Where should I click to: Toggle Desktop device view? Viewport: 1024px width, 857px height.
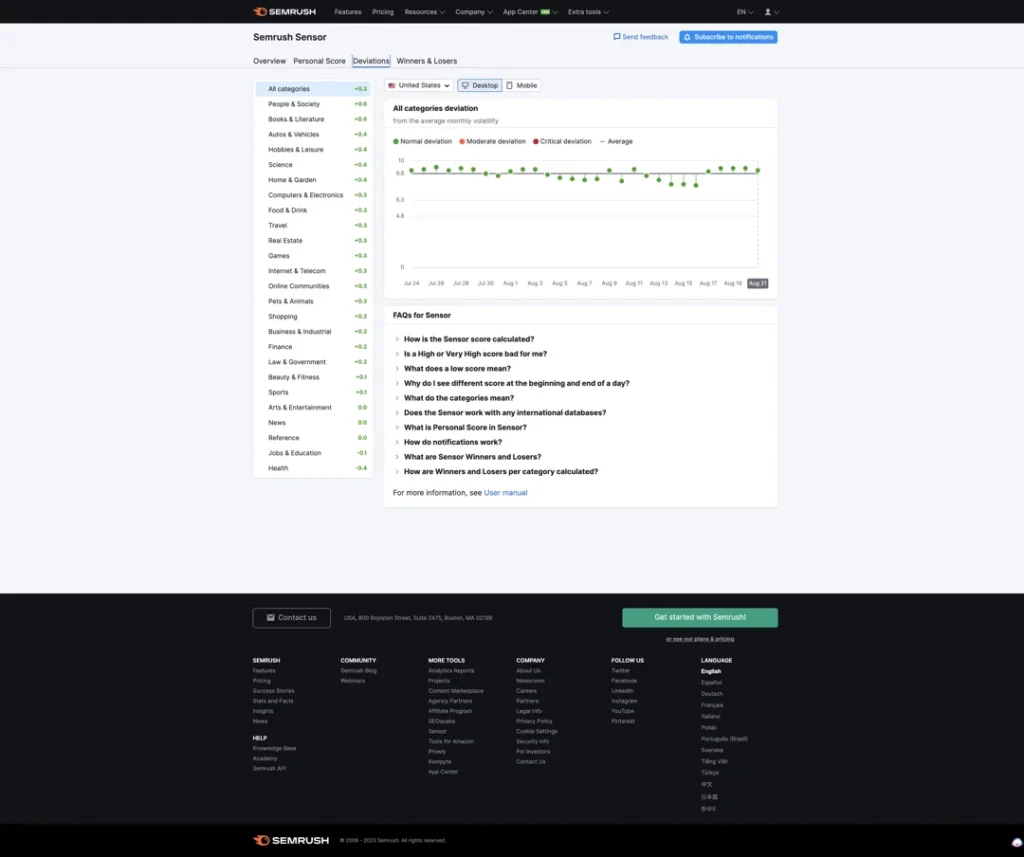click(x=480, y=86)
